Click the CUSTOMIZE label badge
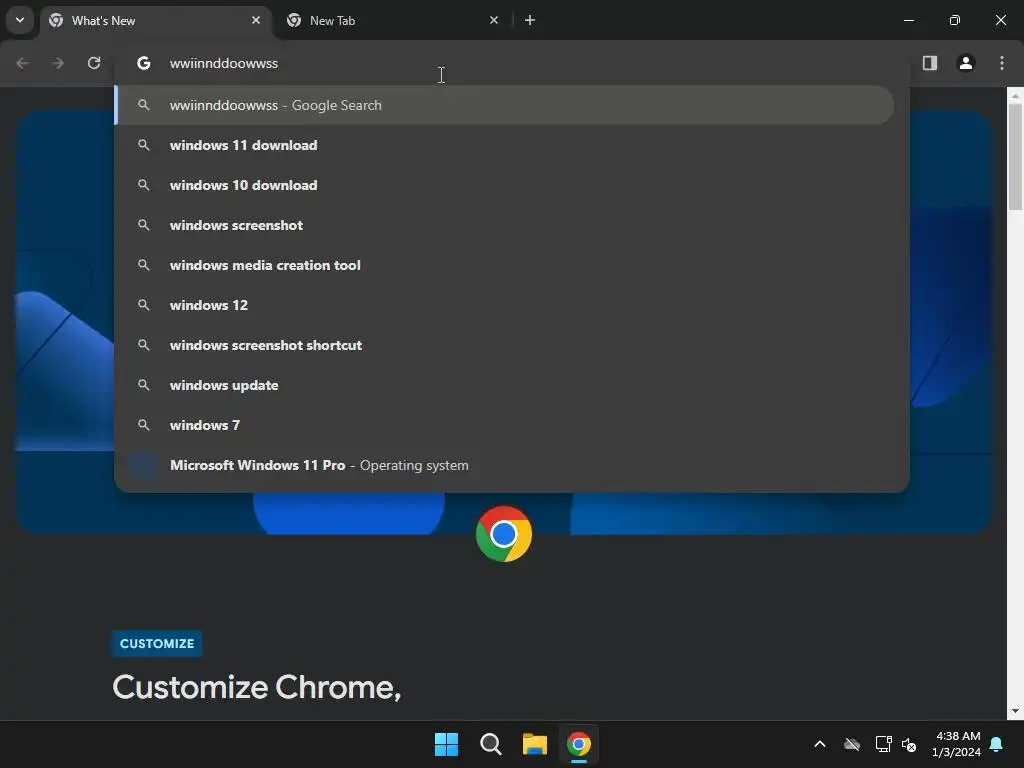Screen dimensions: 1024x768 click(x=157, y=643)
